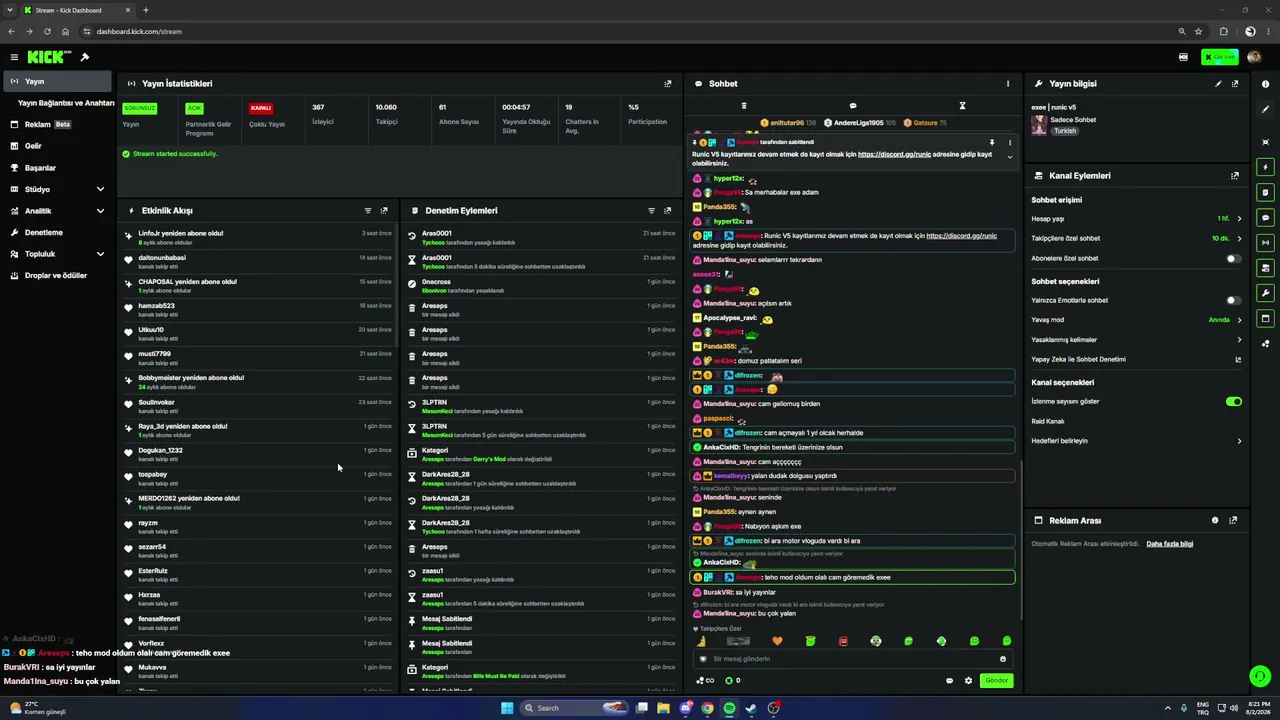The width and height of the screenshot is (1280, 720).
Task: Open Yasaklanmış kelimeler chevron
Action: [1239, 340]
